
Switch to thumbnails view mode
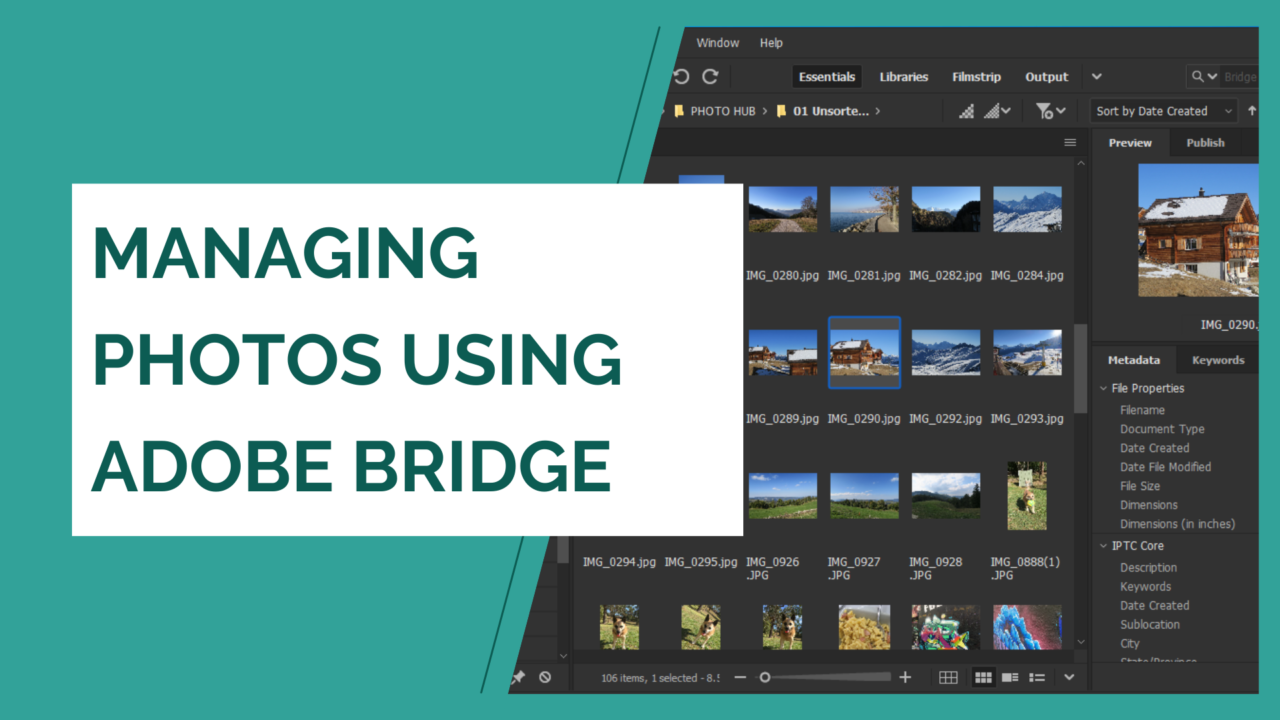(x=983, y=677)
